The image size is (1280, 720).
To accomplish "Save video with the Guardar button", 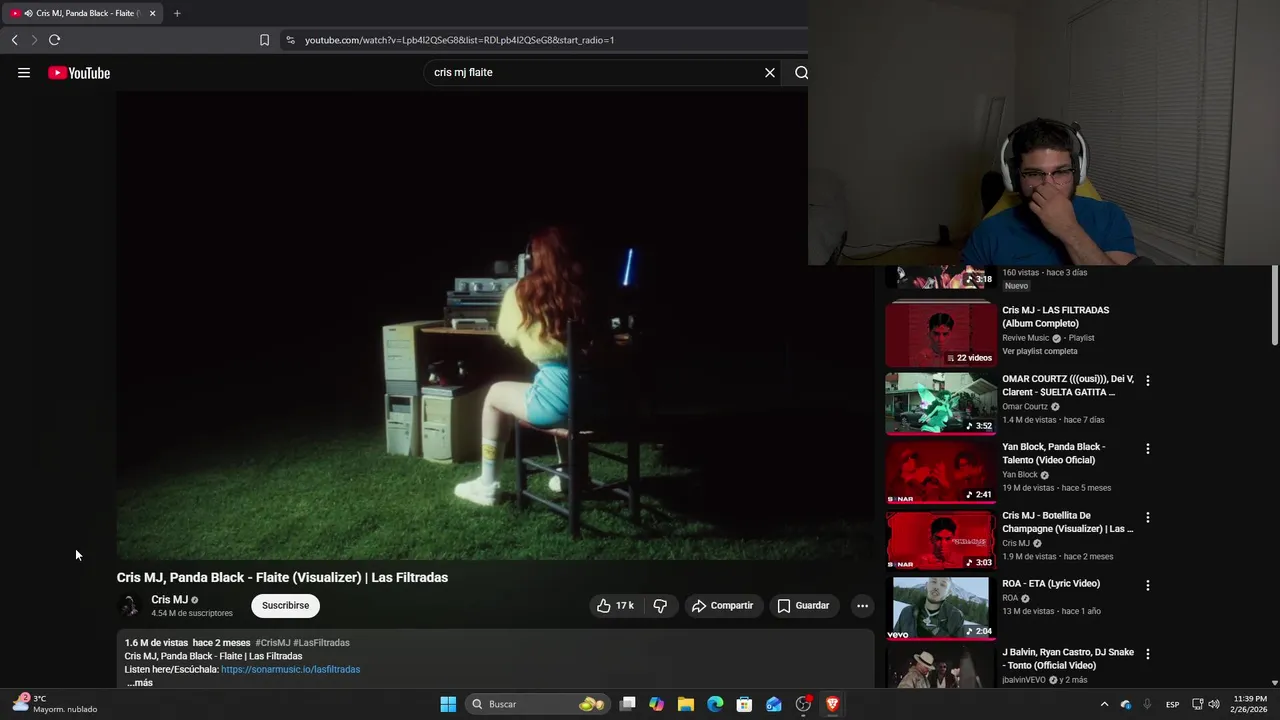I will (803, 606).
